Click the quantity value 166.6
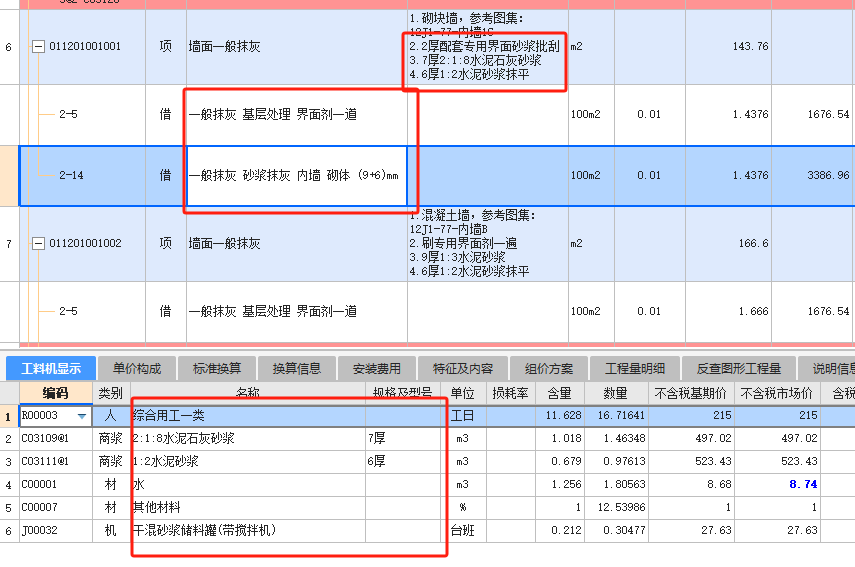Screen dimensions: 855x567 [754, 243]
